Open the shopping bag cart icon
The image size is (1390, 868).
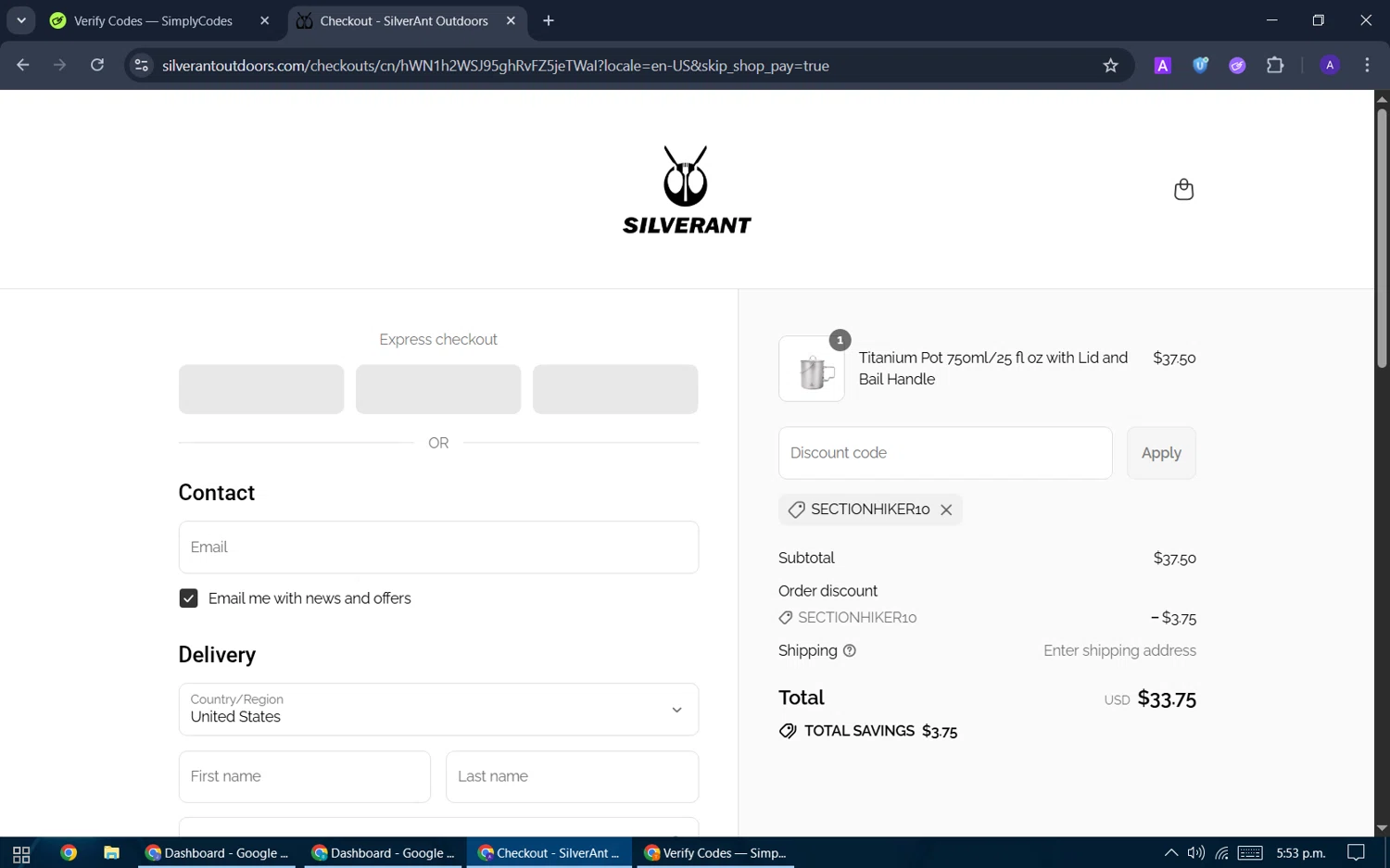tap(1183, 189)
